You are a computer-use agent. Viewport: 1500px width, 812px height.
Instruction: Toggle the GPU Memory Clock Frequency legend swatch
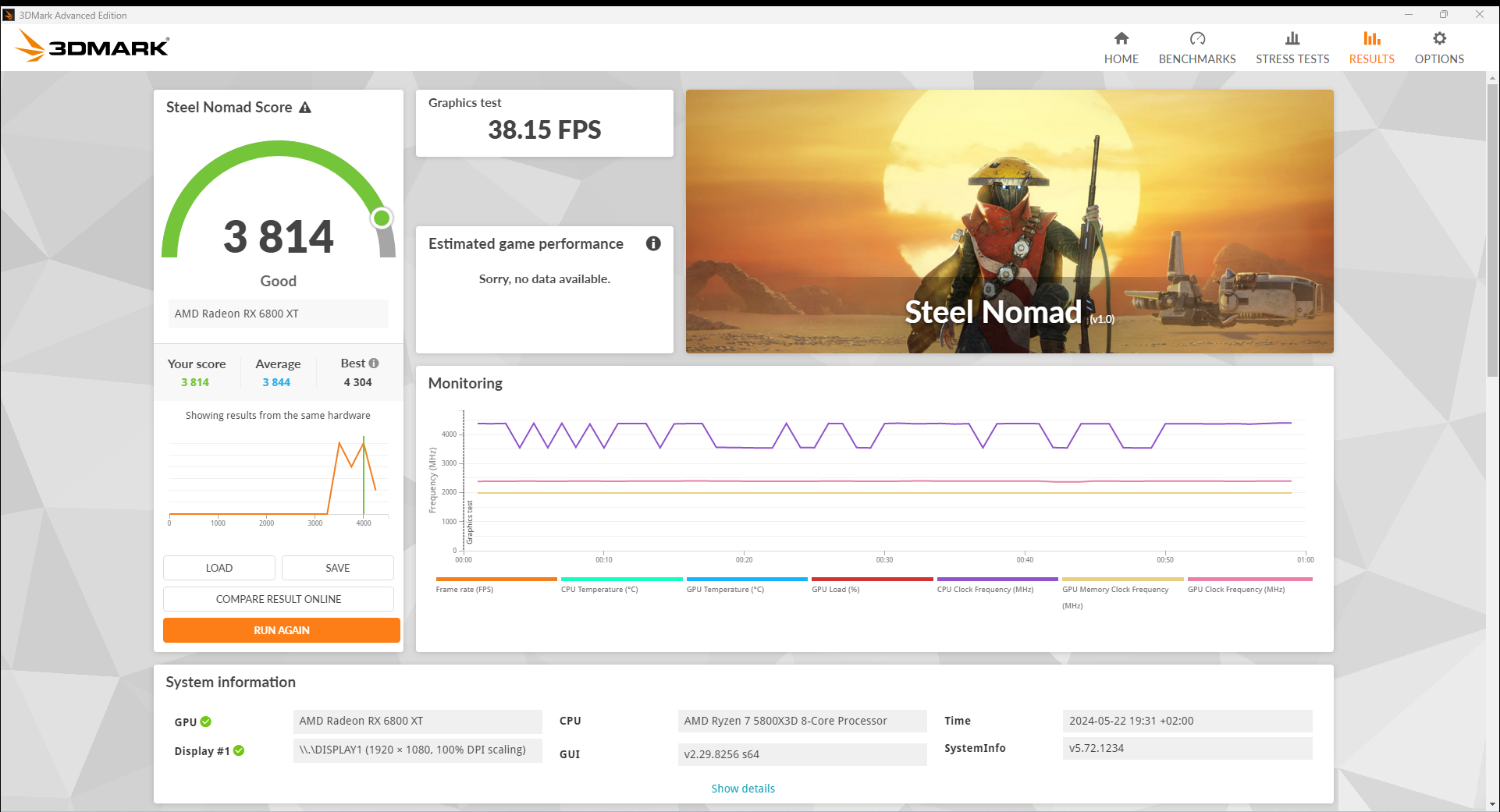point(1123,580)
